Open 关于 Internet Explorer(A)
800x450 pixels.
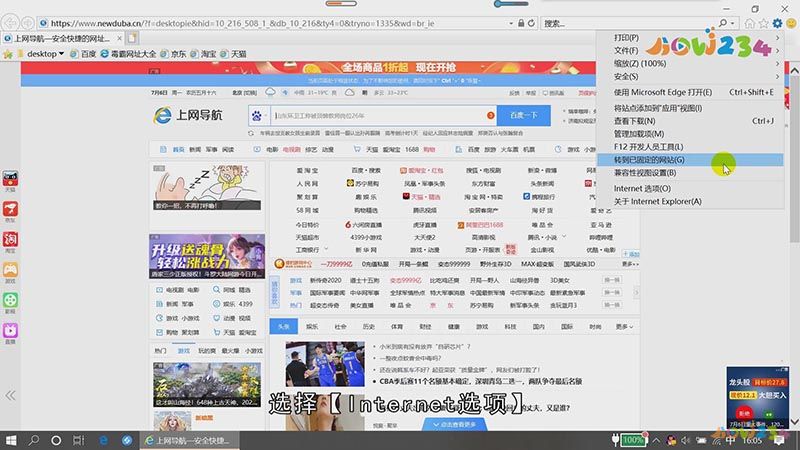pyautogui.click(x=690, y=201)
